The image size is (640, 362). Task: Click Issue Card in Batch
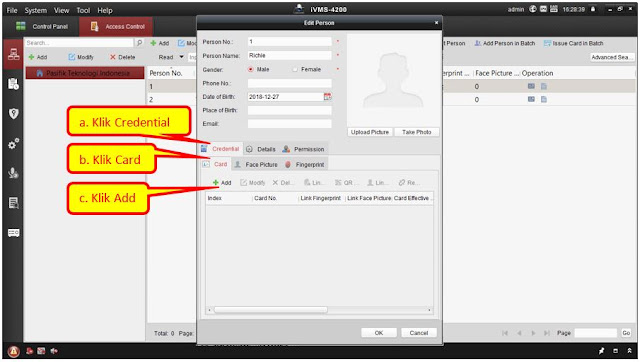[x=573, y=43]
